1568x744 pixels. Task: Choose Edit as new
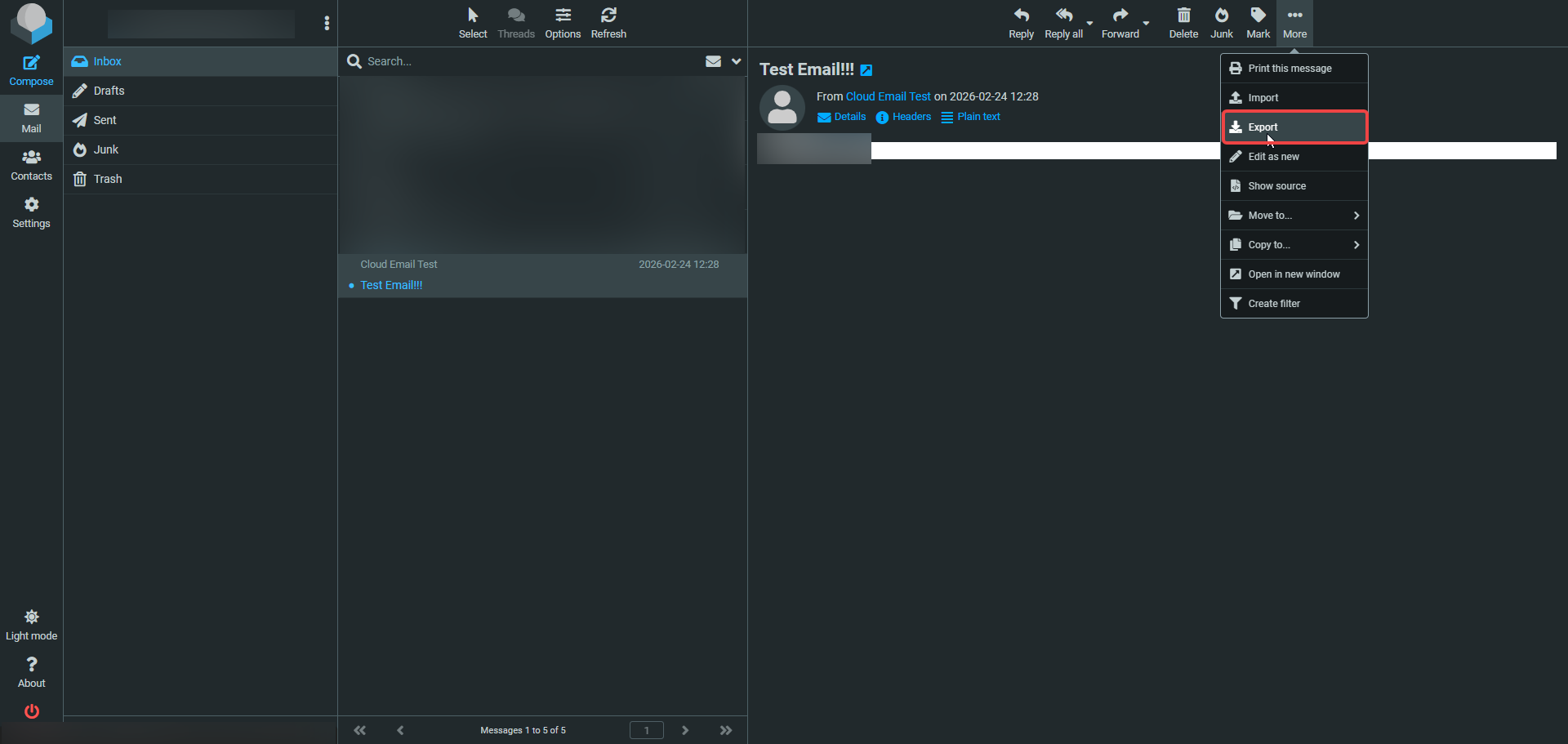(x=1294, y=157)
